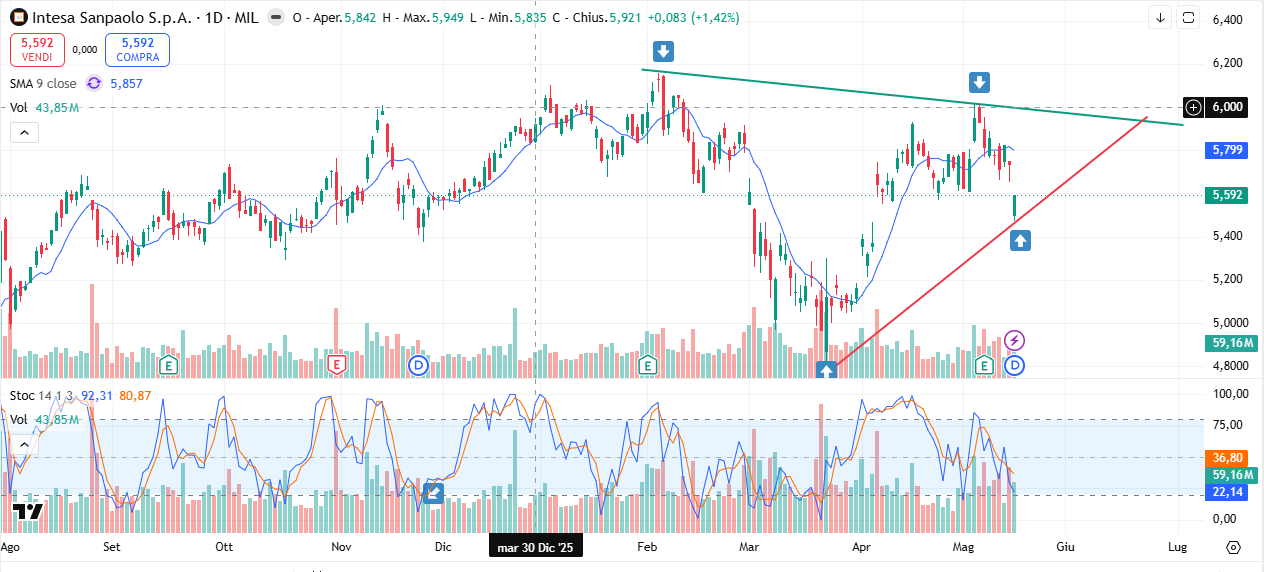Open time axis settings gear icon
This screenshot has height=572, width=1264.
(x=1233, y=548)
